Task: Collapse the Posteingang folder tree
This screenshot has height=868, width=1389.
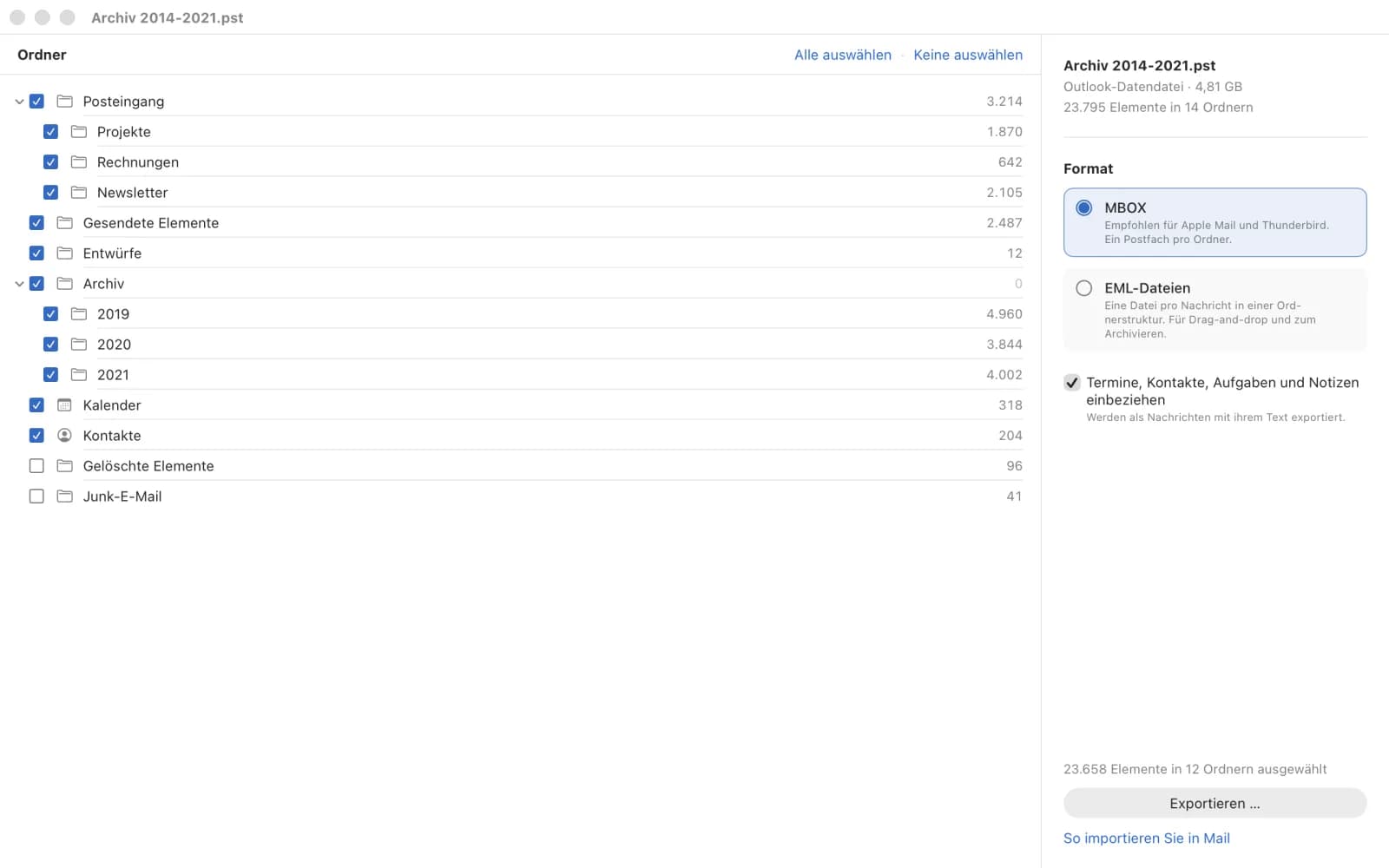Action: click(x=19, y=102)
